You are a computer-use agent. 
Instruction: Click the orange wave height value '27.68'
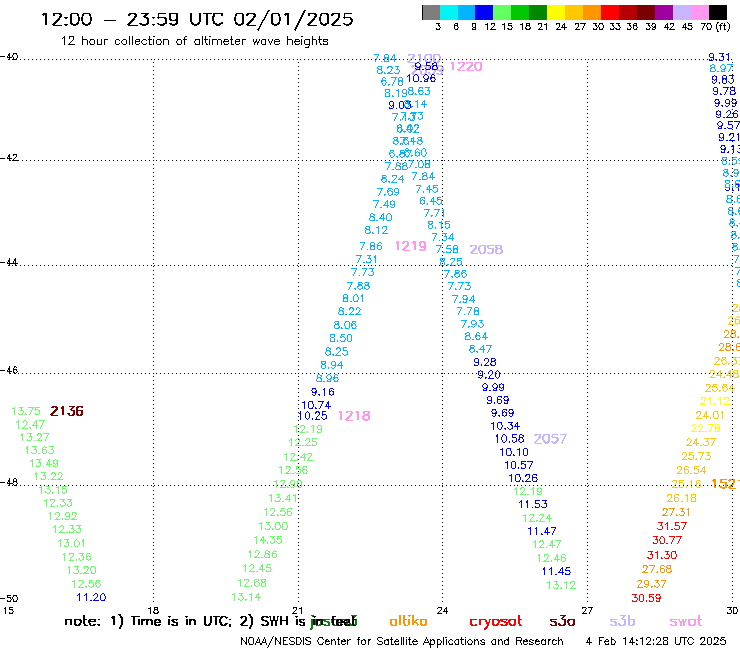(657, 569)
